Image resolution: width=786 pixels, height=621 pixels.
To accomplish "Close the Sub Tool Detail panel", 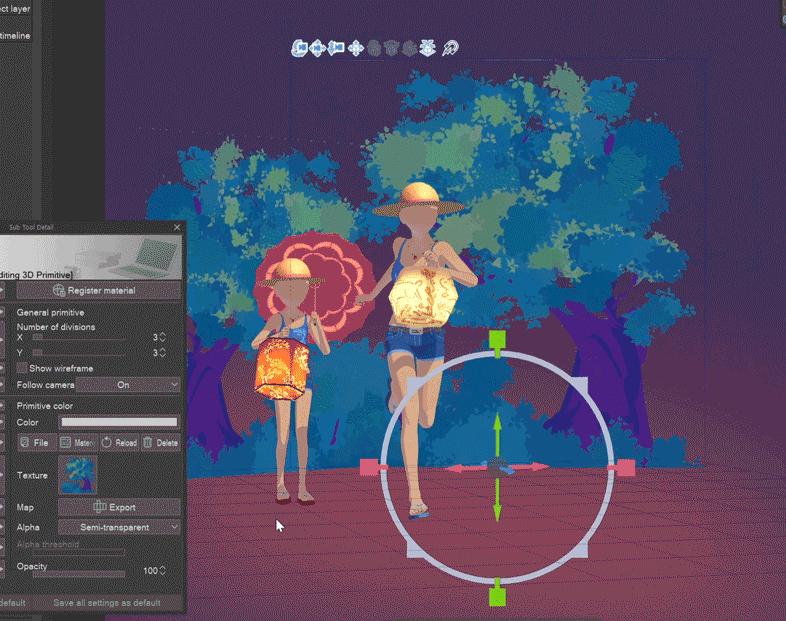I will [177, 227].
